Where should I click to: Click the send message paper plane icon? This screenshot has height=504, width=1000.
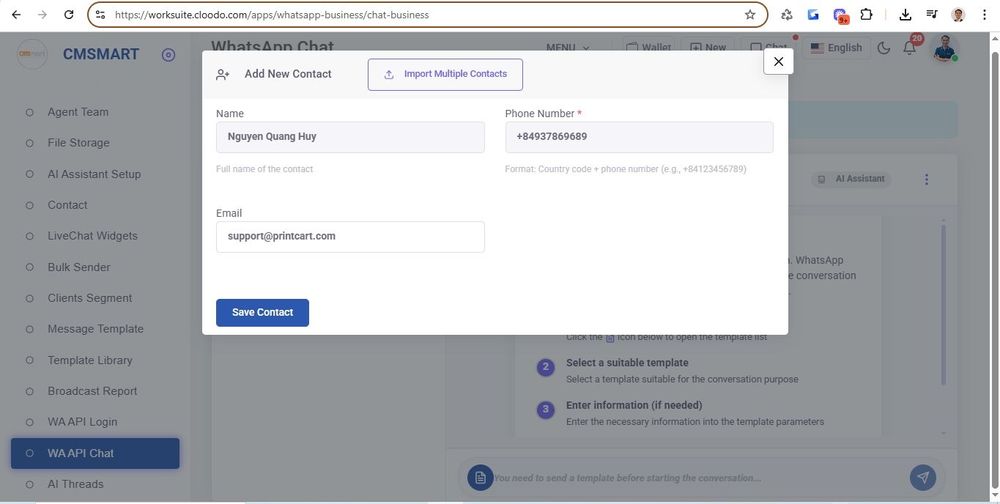[922, 477]
